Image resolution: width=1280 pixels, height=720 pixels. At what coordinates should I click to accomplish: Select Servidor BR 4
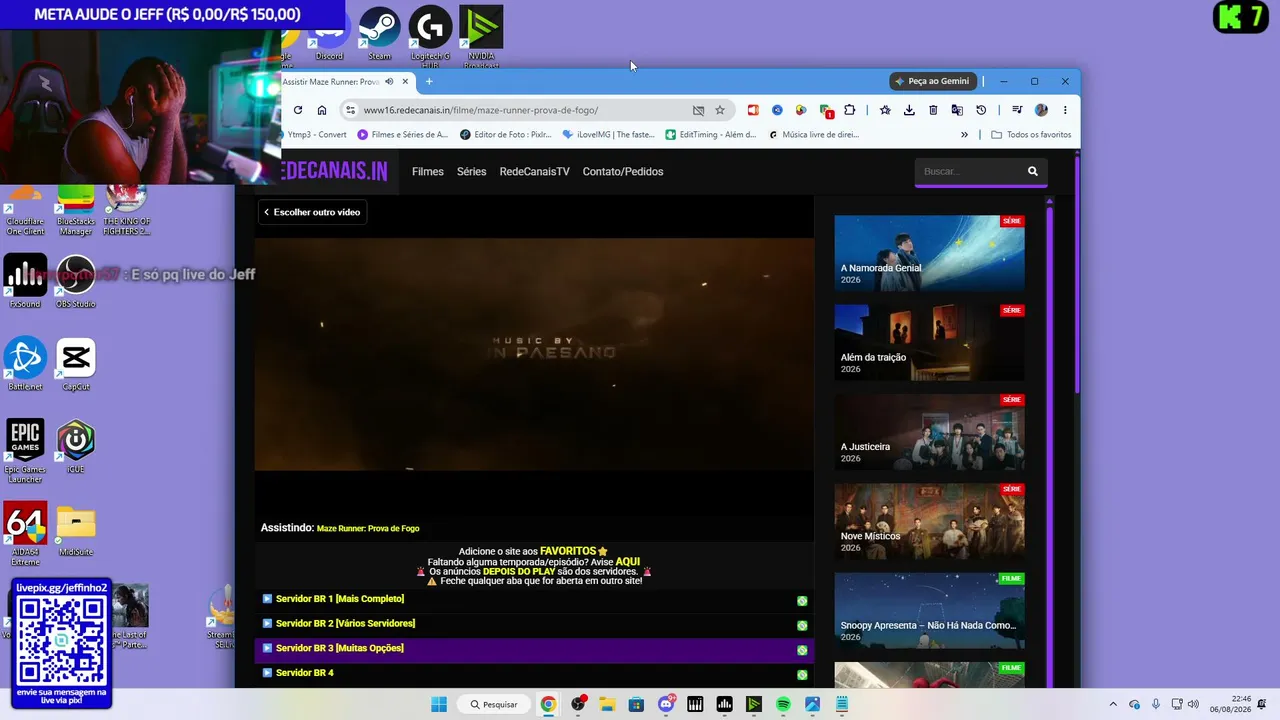click(x=534, y=673)
